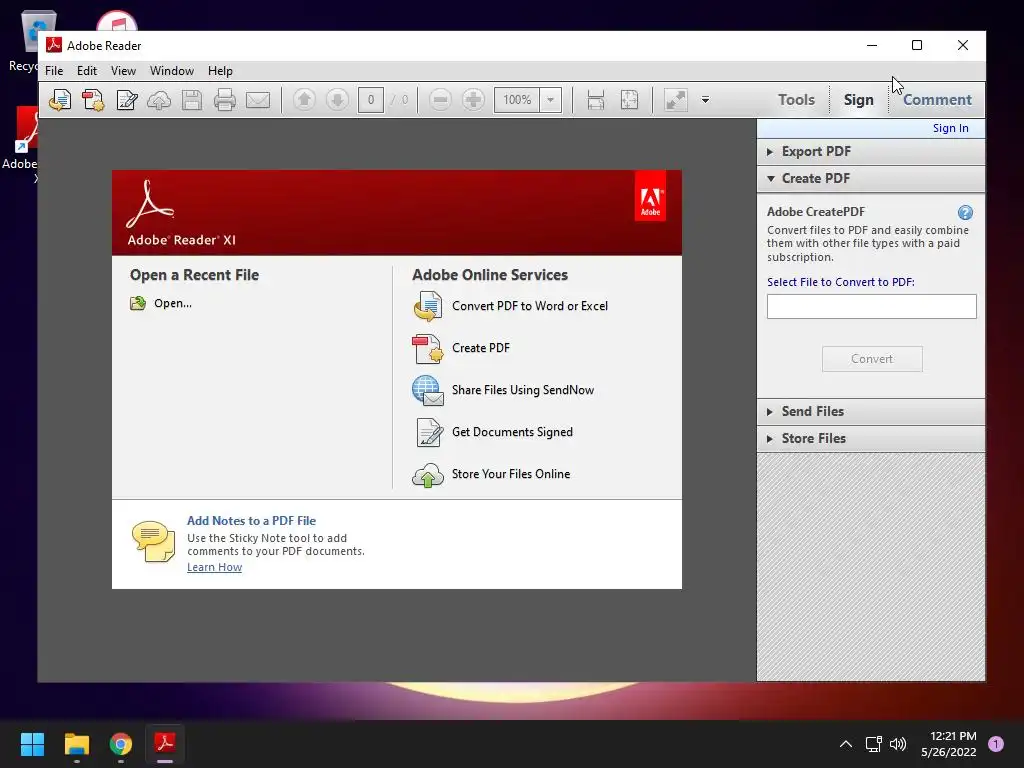1024x768 pixels.
Task: Go to previous page with up arrow
Action: tap(304, 100)
